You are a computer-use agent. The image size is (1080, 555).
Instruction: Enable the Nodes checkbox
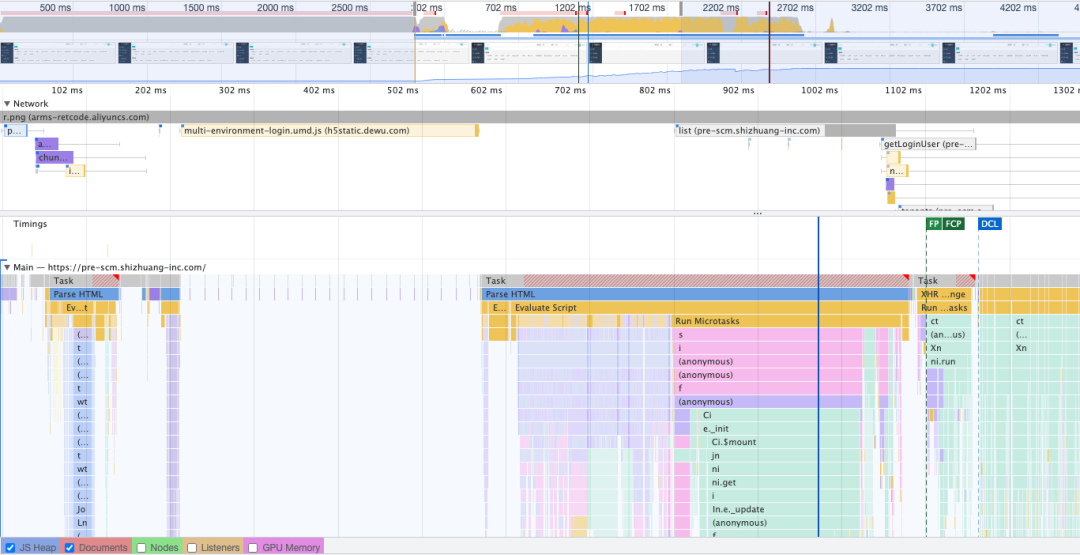141,547
